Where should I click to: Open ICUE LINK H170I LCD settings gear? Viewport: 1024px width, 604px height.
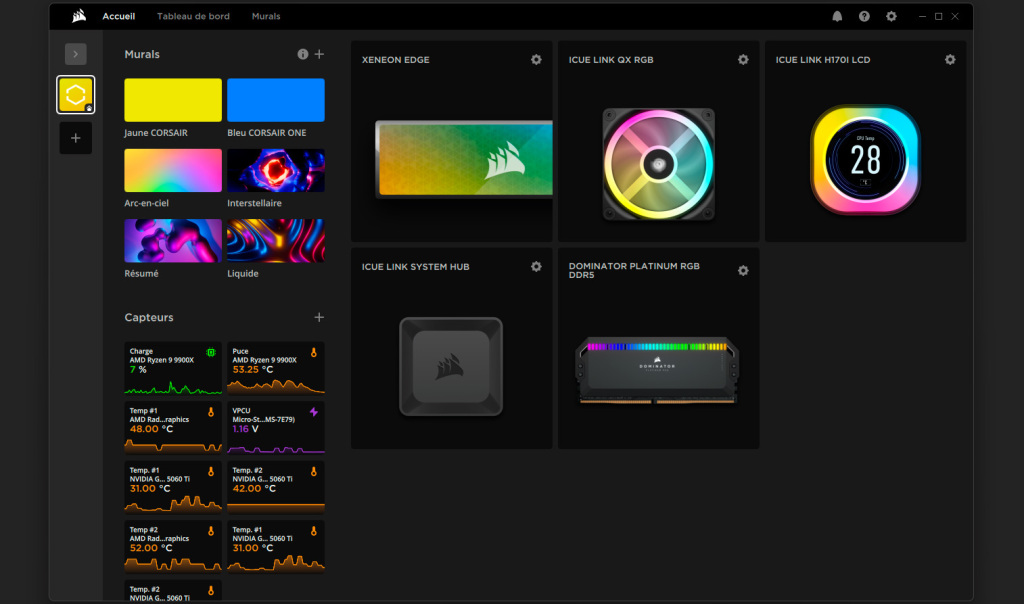[950, 60]
